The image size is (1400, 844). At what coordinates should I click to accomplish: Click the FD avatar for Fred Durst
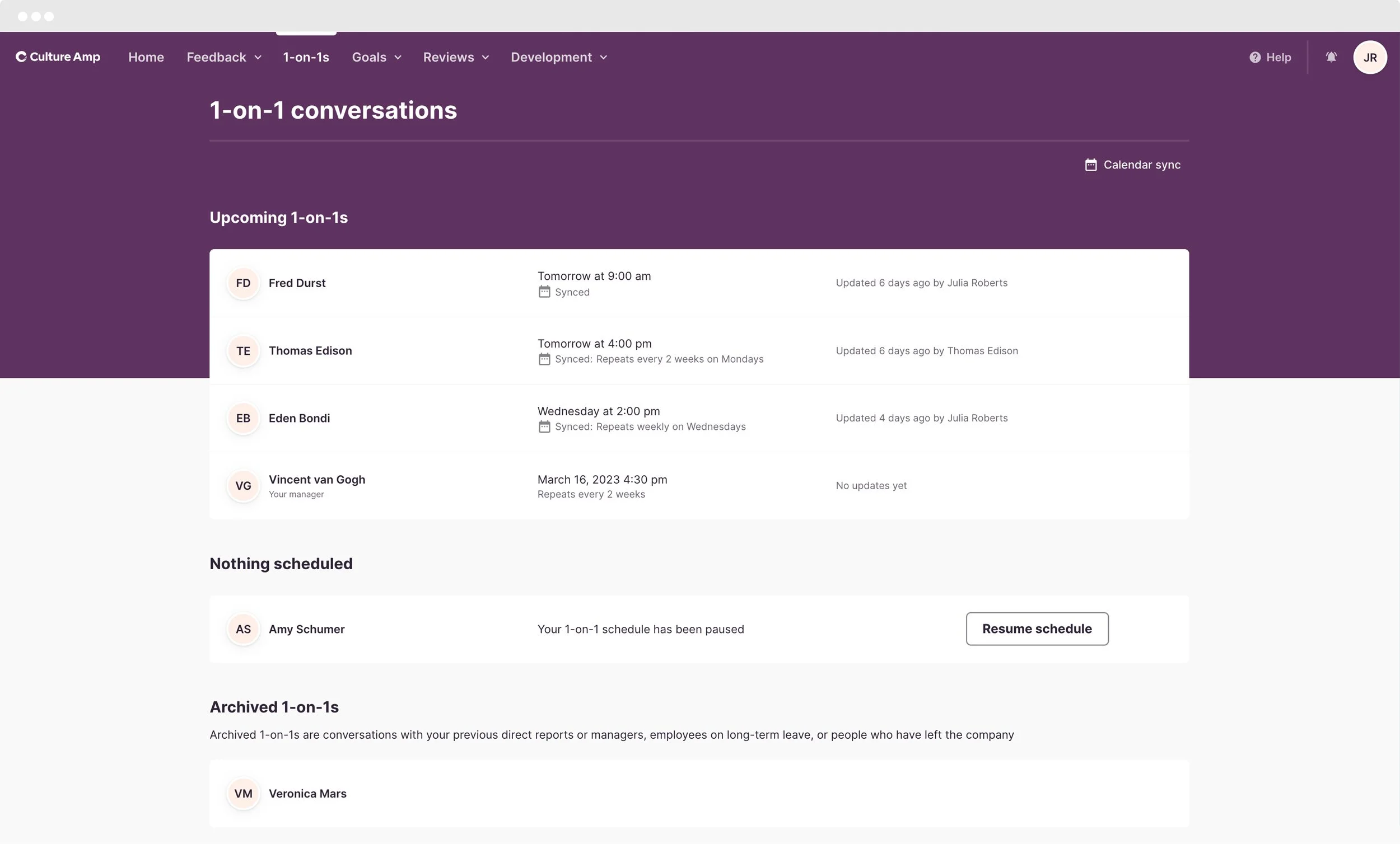coord(243,283)
